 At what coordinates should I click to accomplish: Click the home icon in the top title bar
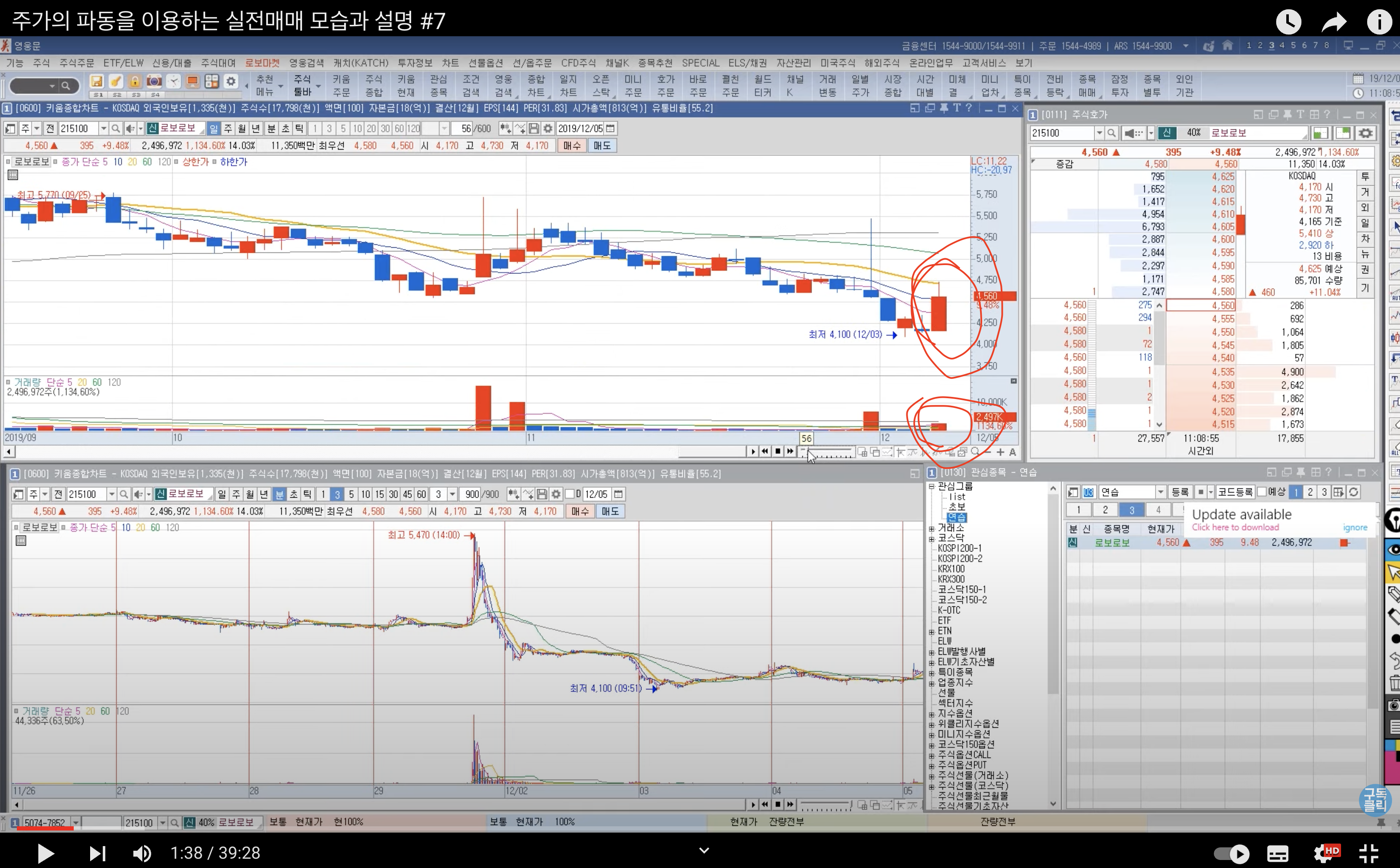[1227, 46]
